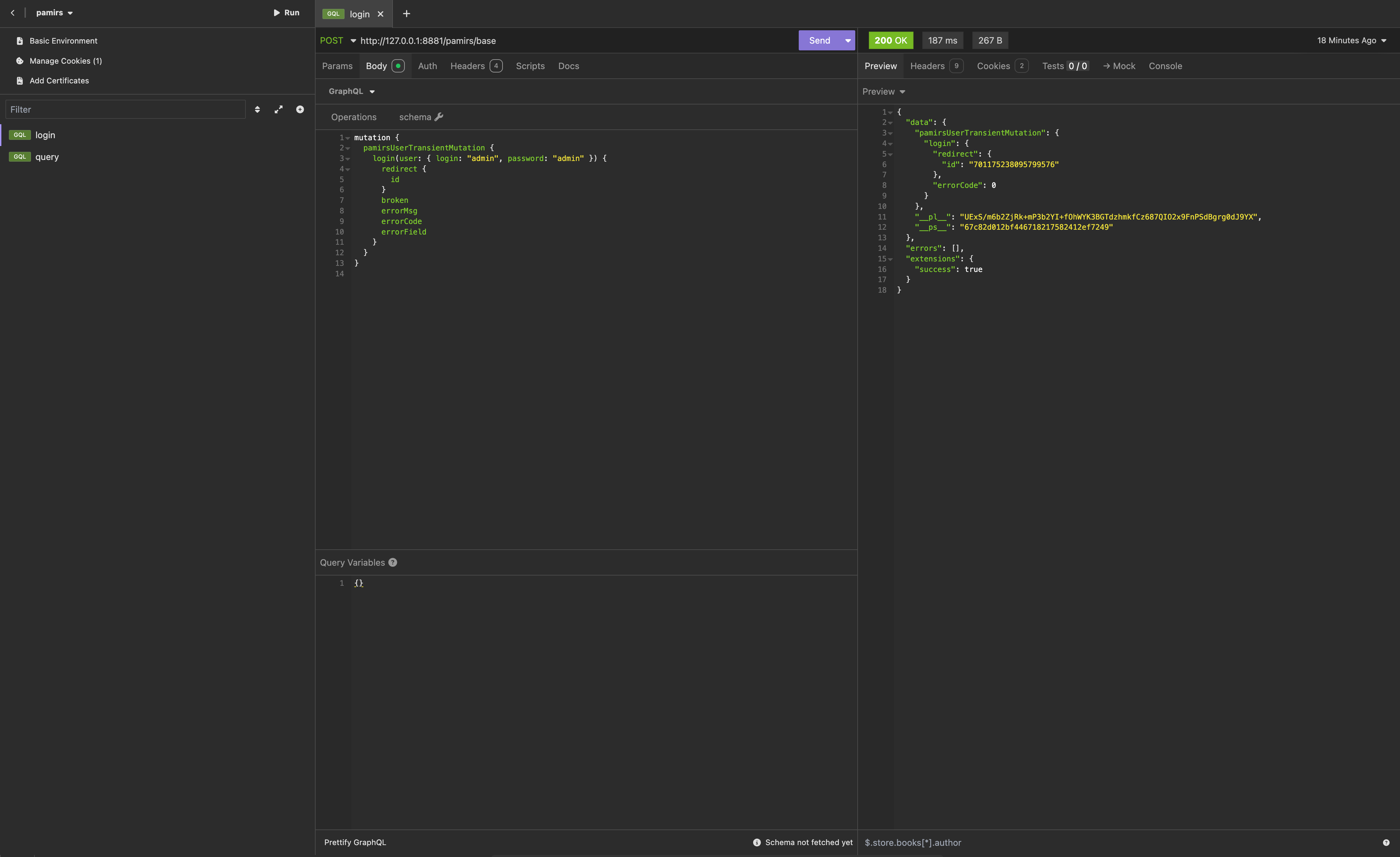Click the sort order icon next to Filter
Viewport: 1400px width, 857px height.
[257, 110]
